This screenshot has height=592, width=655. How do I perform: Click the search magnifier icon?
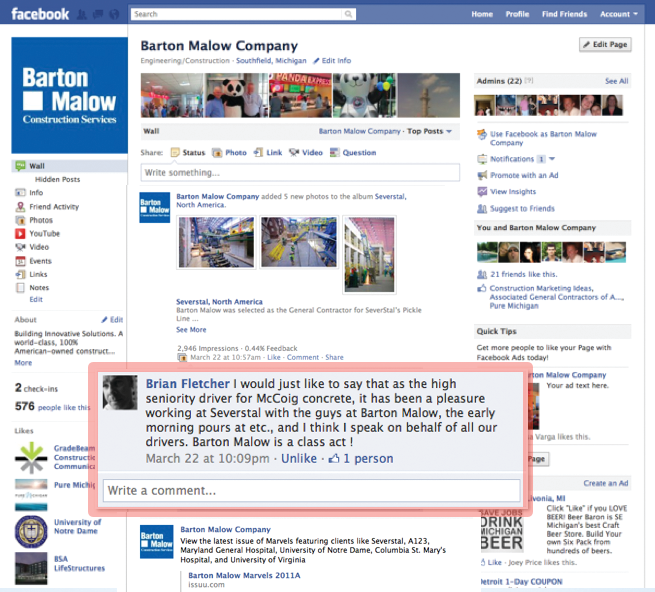pos(348,14)
